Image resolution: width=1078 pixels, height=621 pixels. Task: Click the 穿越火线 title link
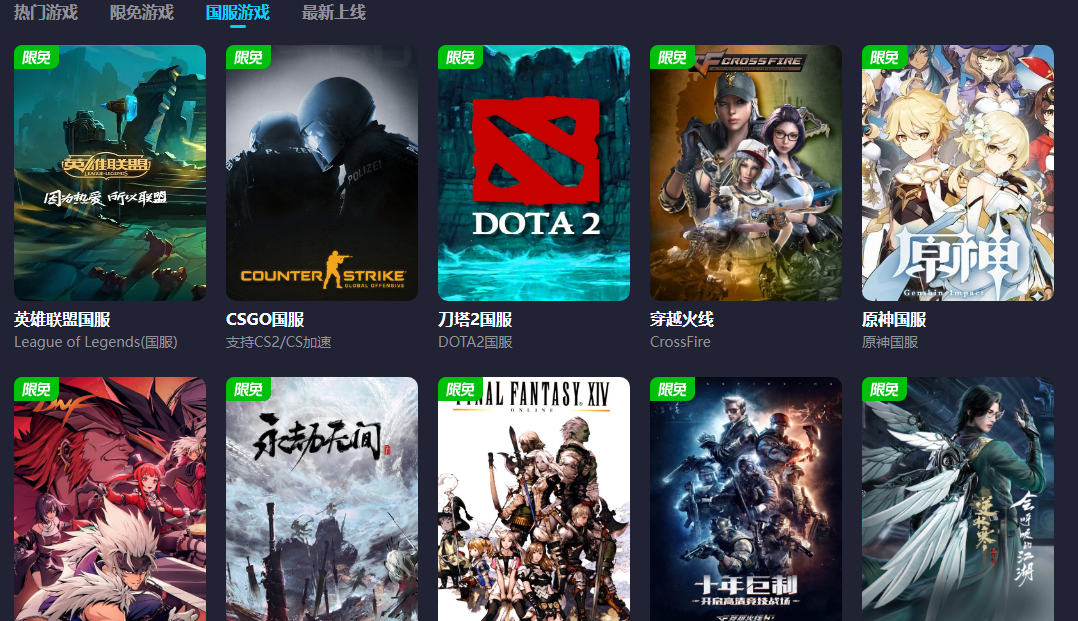[682, 319]
